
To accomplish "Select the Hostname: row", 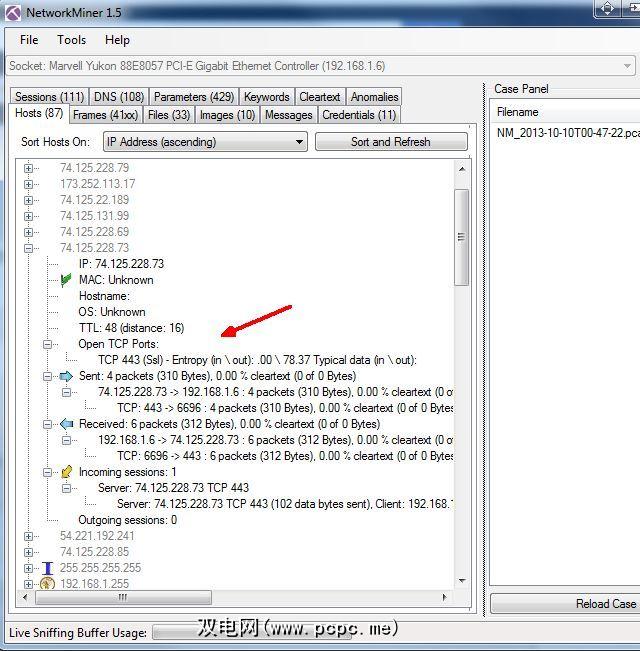I will pyautogui.click(x=104, y=296).
